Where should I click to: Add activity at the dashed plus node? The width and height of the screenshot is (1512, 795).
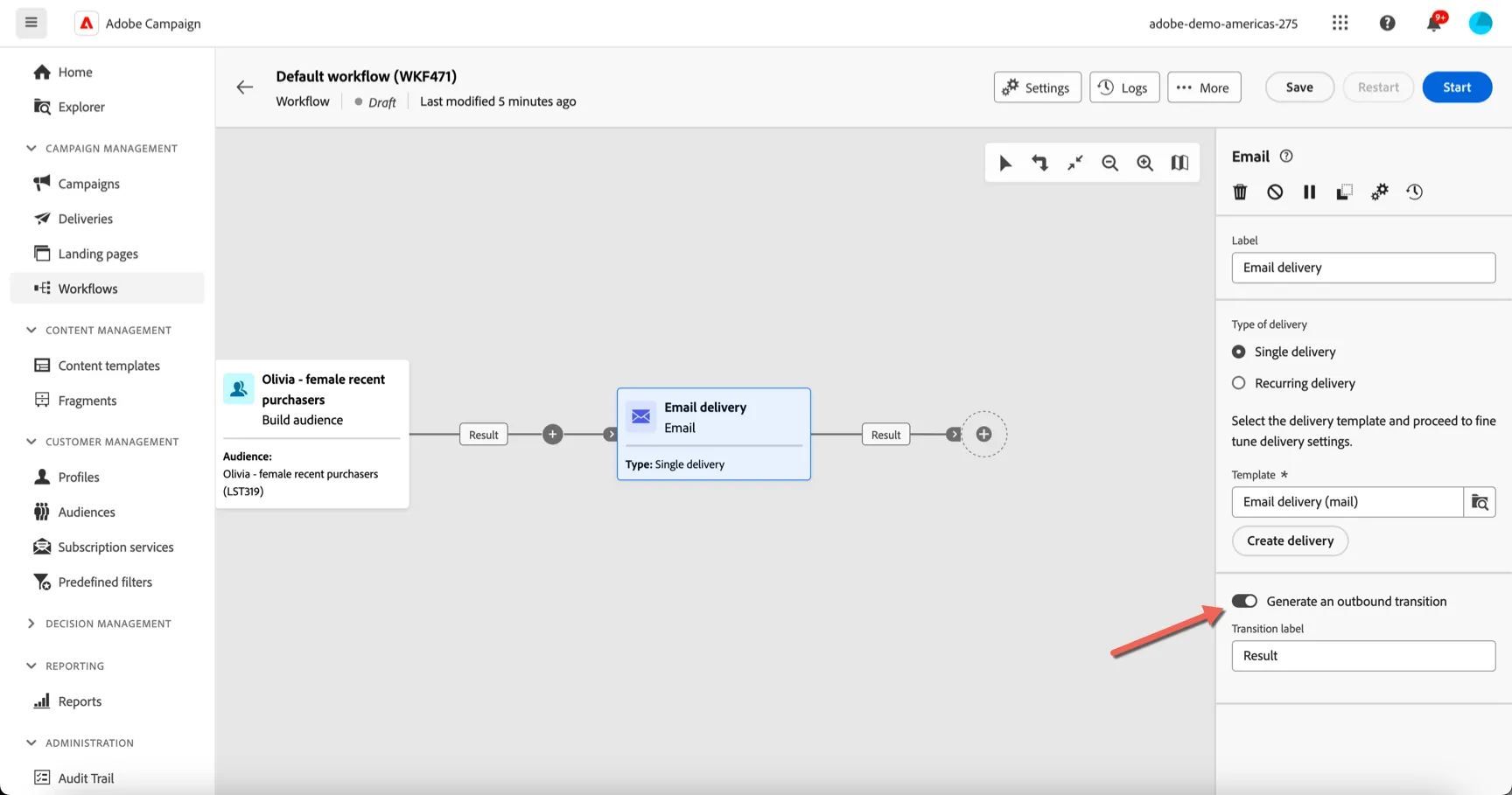point(983,435)
